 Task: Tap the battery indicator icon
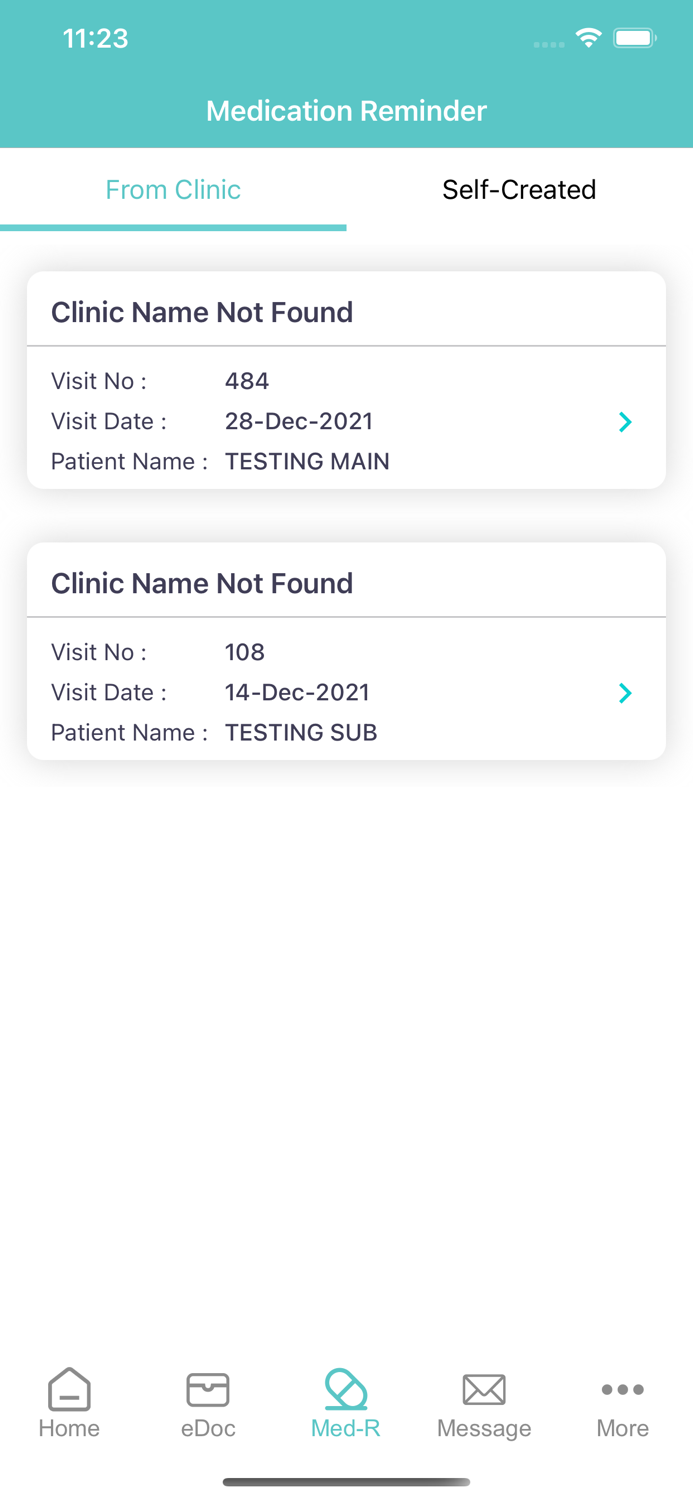(634, 37)
